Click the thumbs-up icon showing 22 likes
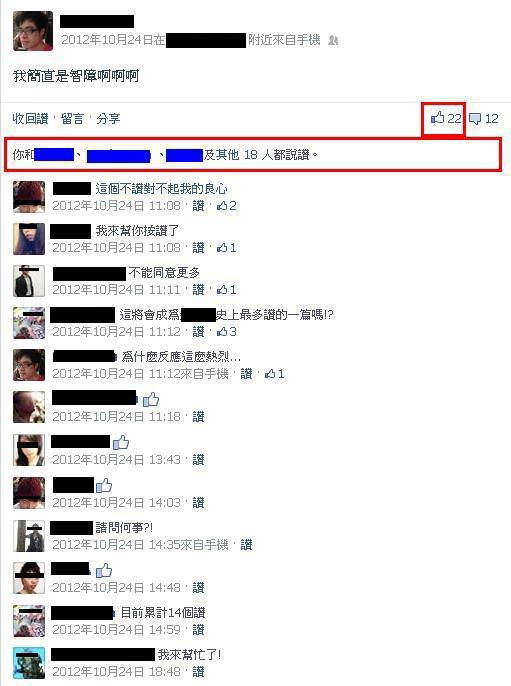Screen dimensions: 511x686 445,118
